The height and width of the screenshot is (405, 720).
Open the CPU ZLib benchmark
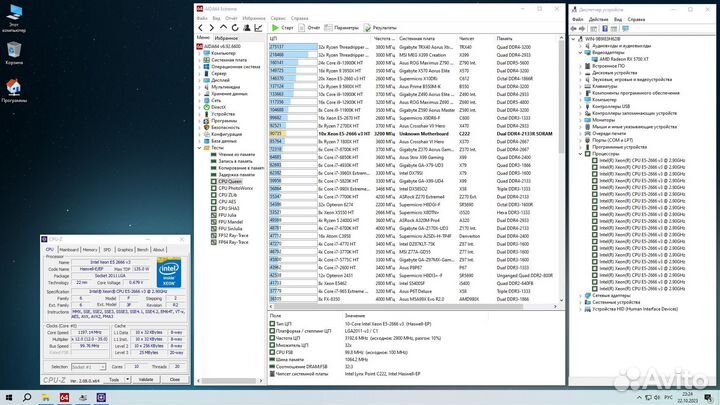[x=228, y=195]
